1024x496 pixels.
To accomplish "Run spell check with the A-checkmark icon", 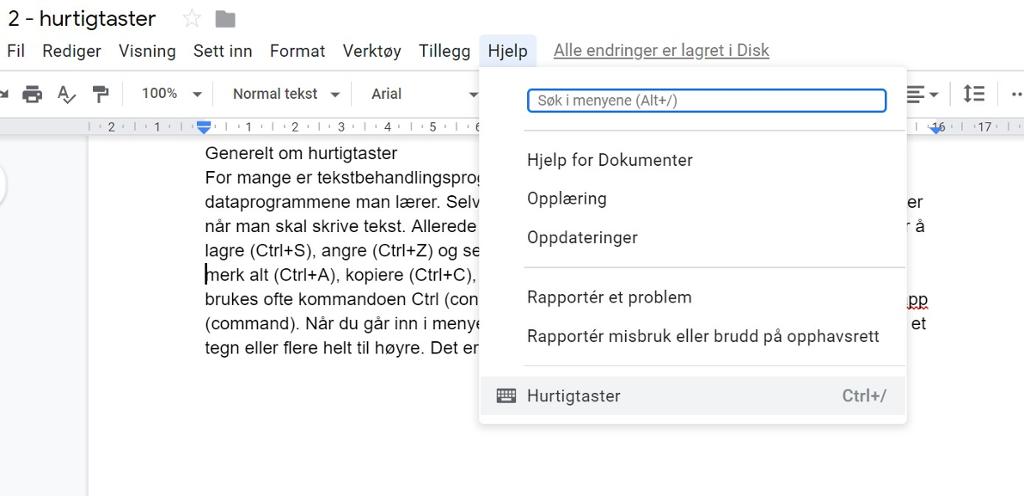I will 66,94.
